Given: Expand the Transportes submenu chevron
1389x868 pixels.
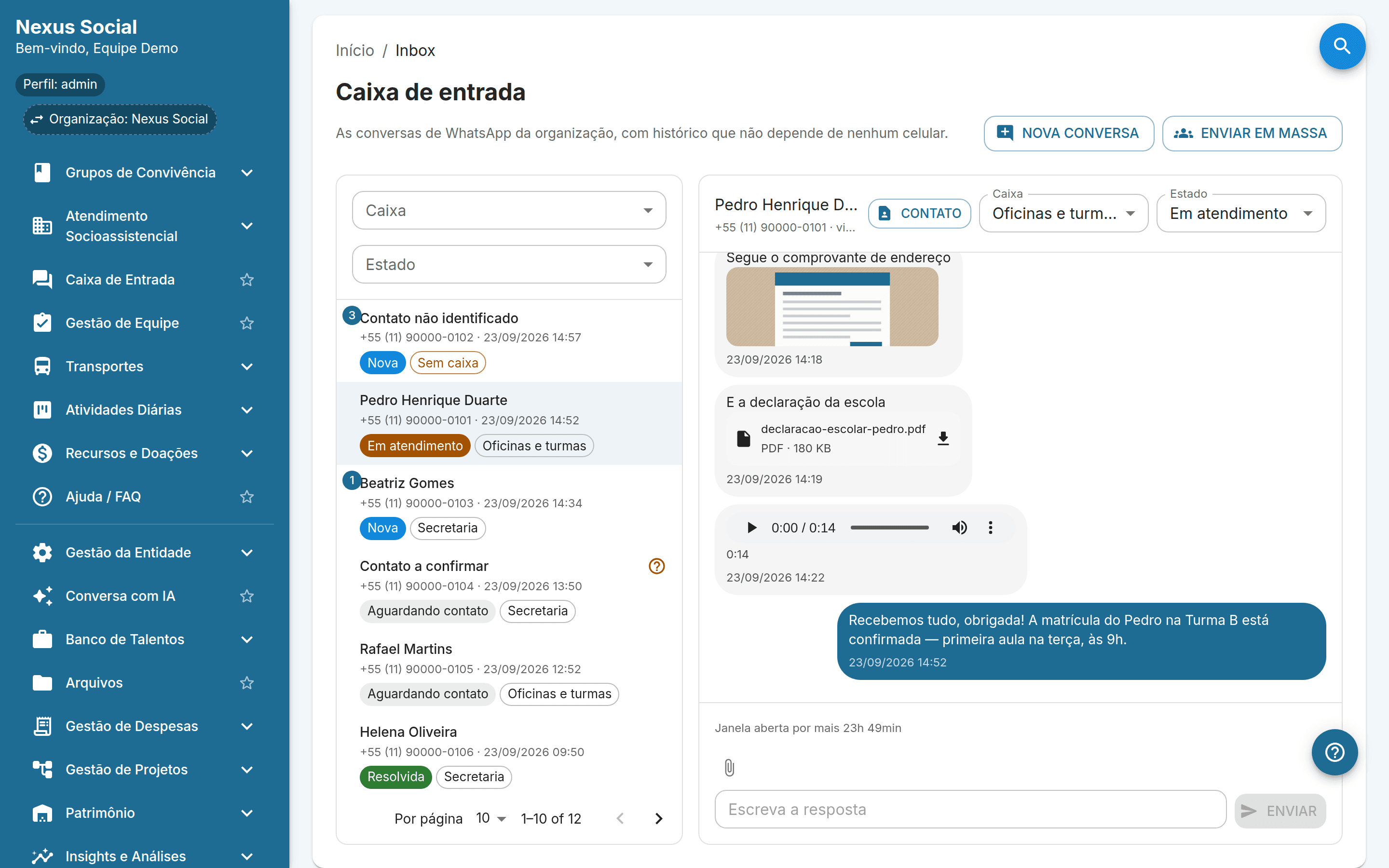Looking at the screenshot, I should [x=247, y=366].
